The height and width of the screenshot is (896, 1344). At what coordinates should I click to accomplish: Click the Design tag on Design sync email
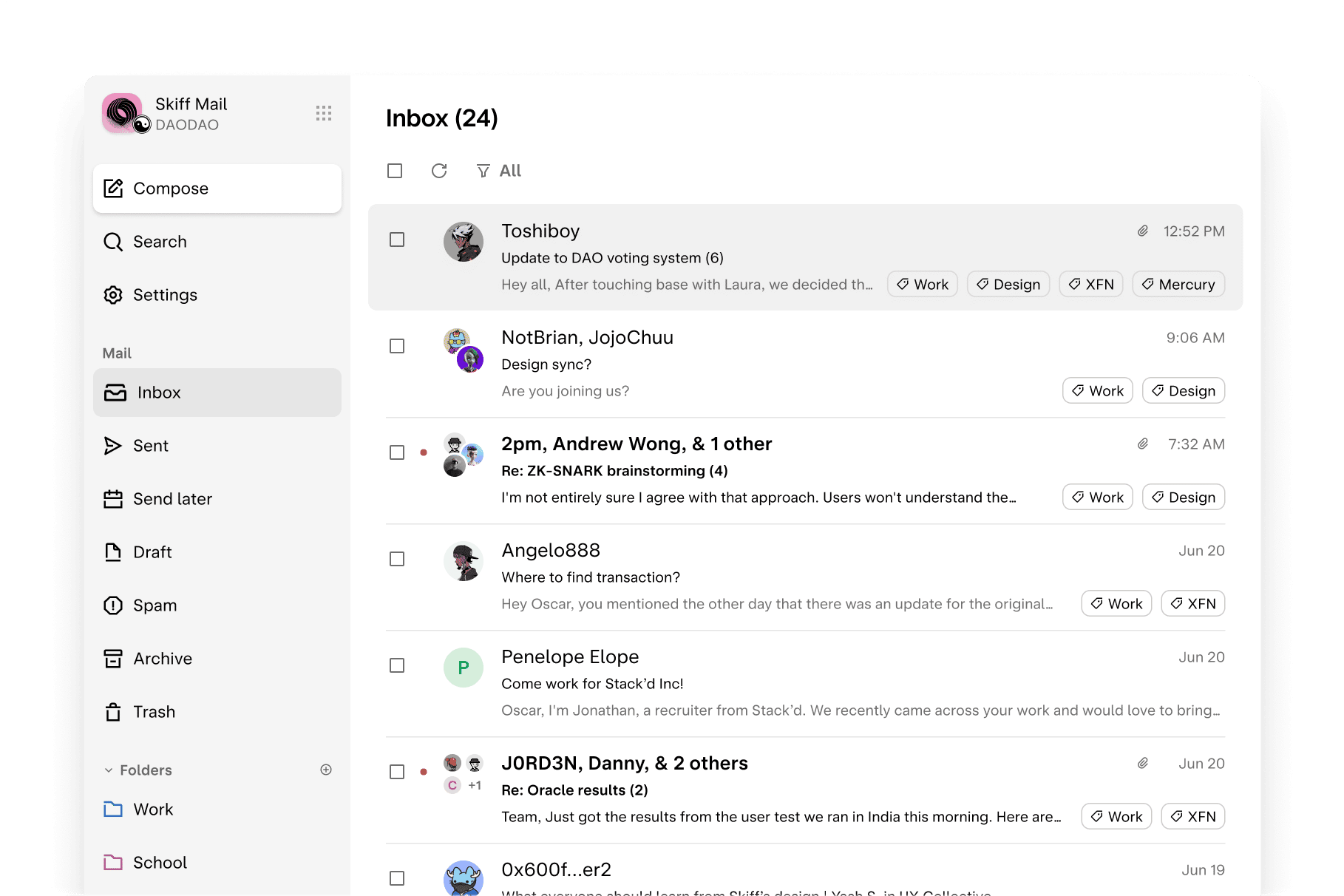[x=1184, y=391]
